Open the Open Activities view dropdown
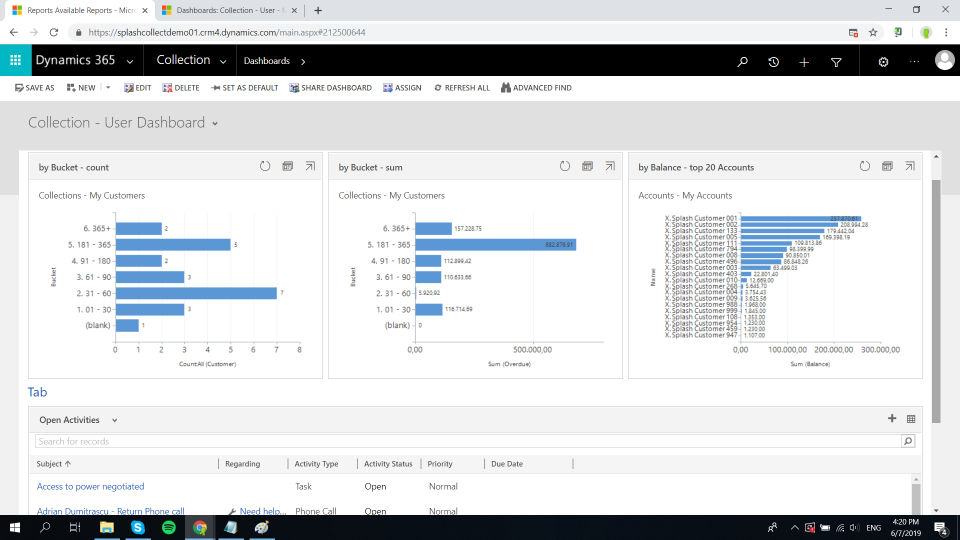Viewport: 960px width, 540px height. point(114,421)
